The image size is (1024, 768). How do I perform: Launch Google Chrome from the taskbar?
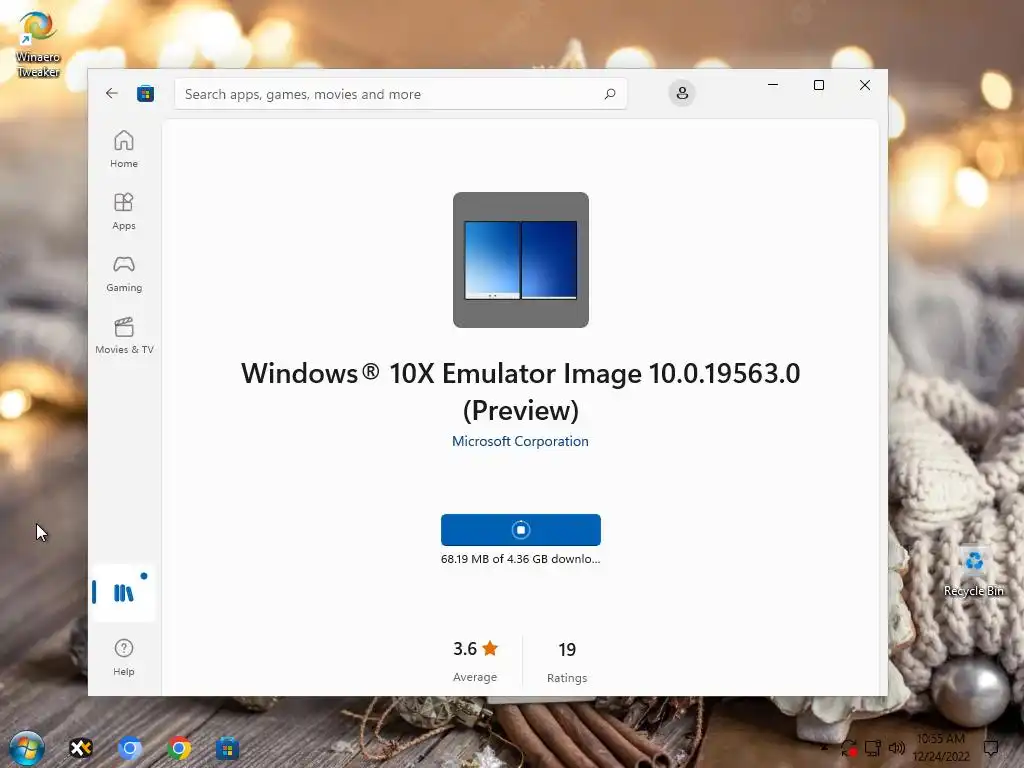click(x=179, y=748)
